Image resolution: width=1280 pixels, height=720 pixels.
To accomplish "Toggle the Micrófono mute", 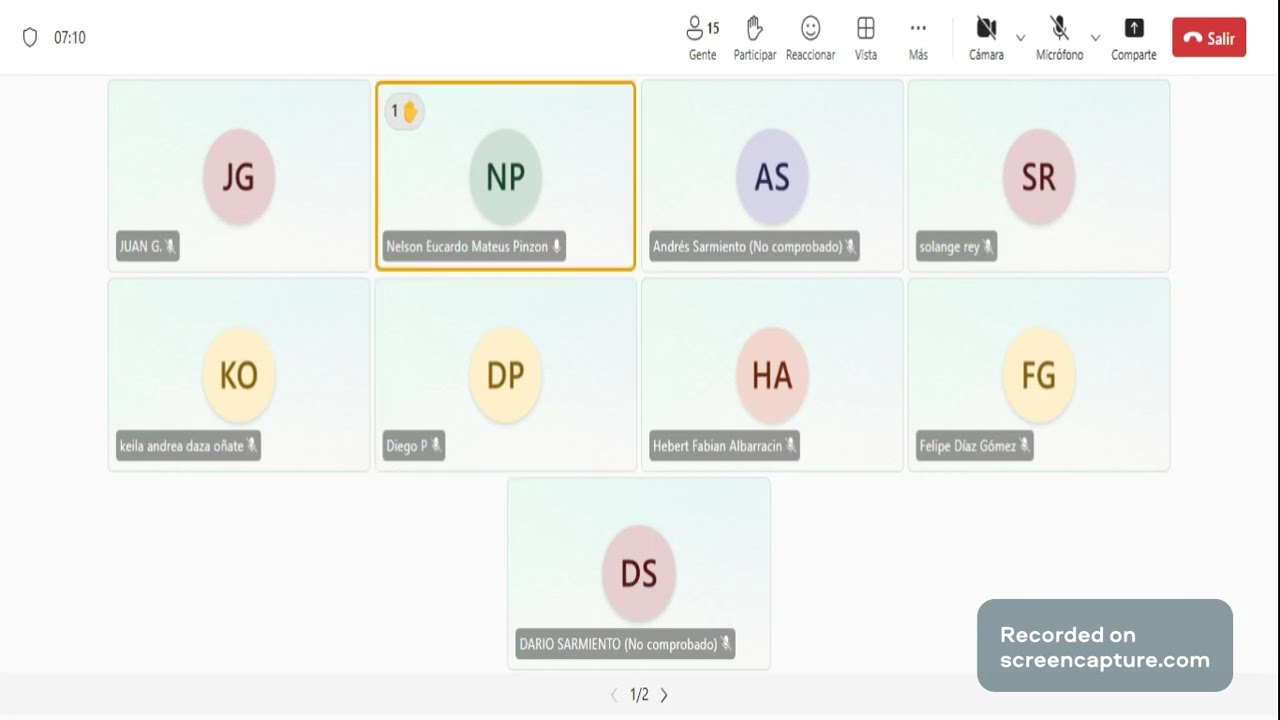I will coord(1059,38).
